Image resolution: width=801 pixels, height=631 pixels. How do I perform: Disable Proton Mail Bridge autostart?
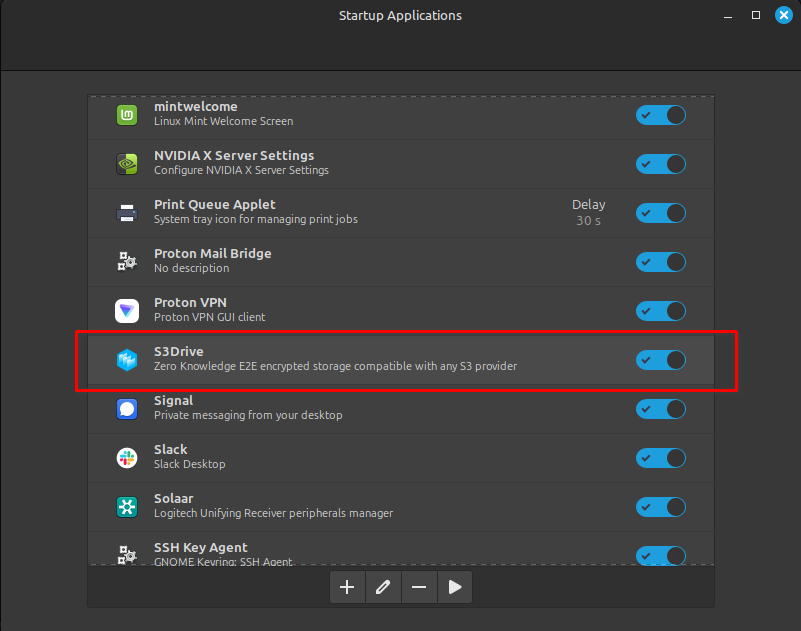point(661,262)
